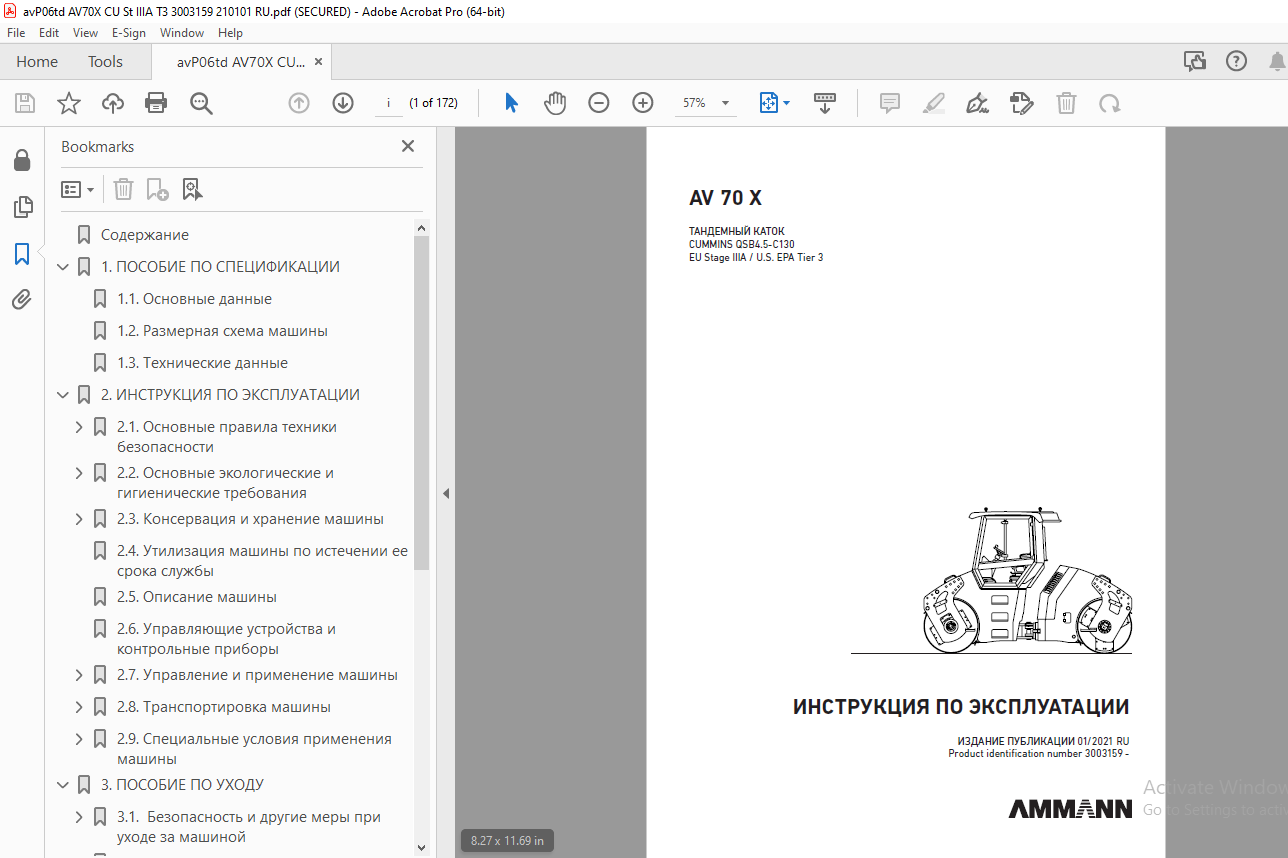The image size is (1288, 858).
Task: Open '2.5. Описание машины' bookmark
Action: coord(197,597)
